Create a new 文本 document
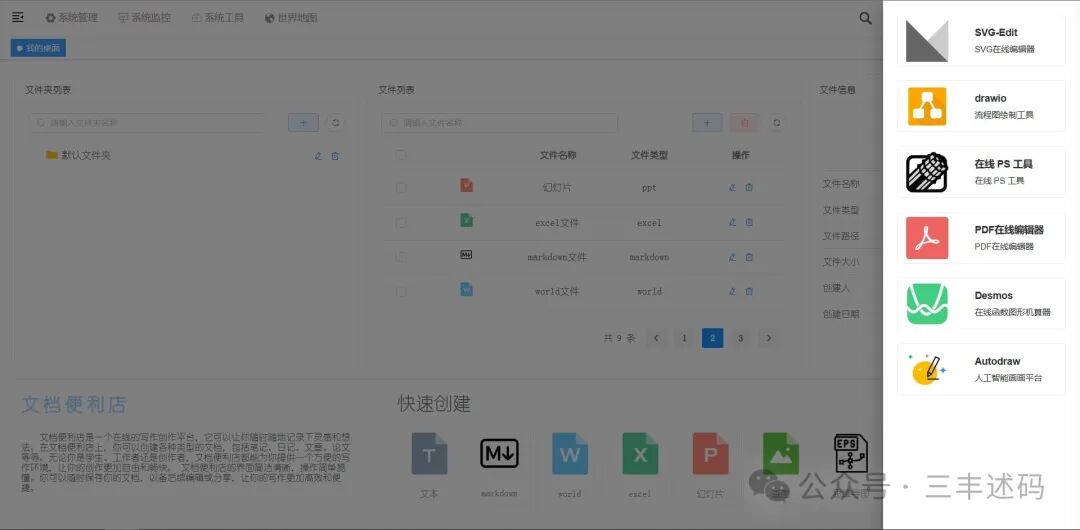The height and width of the screenshot is (530, 1080). 429,453
